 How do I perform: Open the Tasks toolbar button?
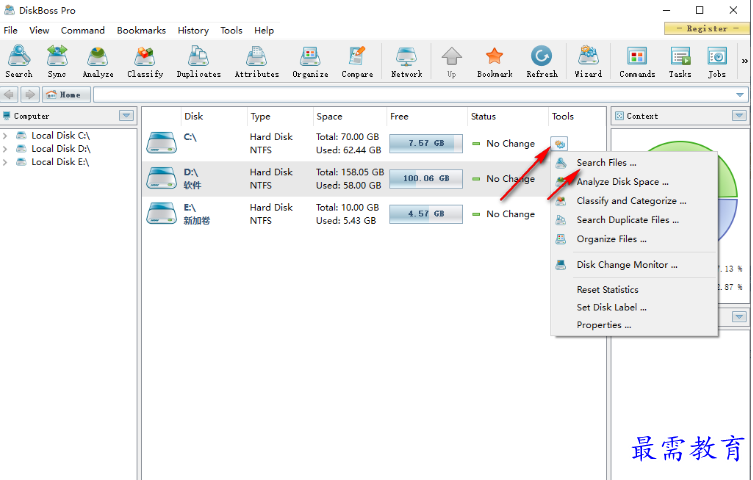click(x=680, y=61)
